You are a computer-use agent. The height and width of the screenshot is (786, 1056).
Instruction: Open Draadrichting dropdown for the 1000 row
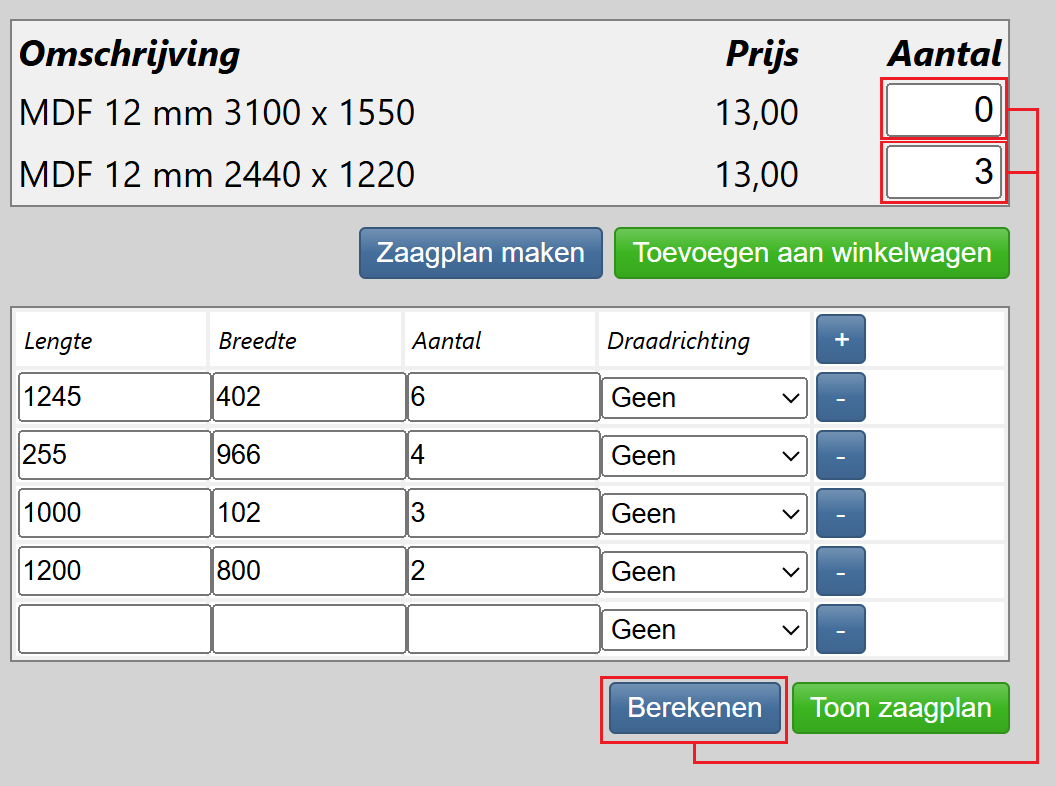click(x=704, y=513)
